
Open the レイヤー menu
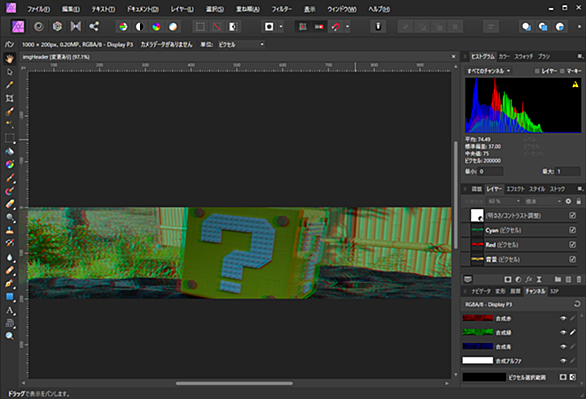pos(182,9)
